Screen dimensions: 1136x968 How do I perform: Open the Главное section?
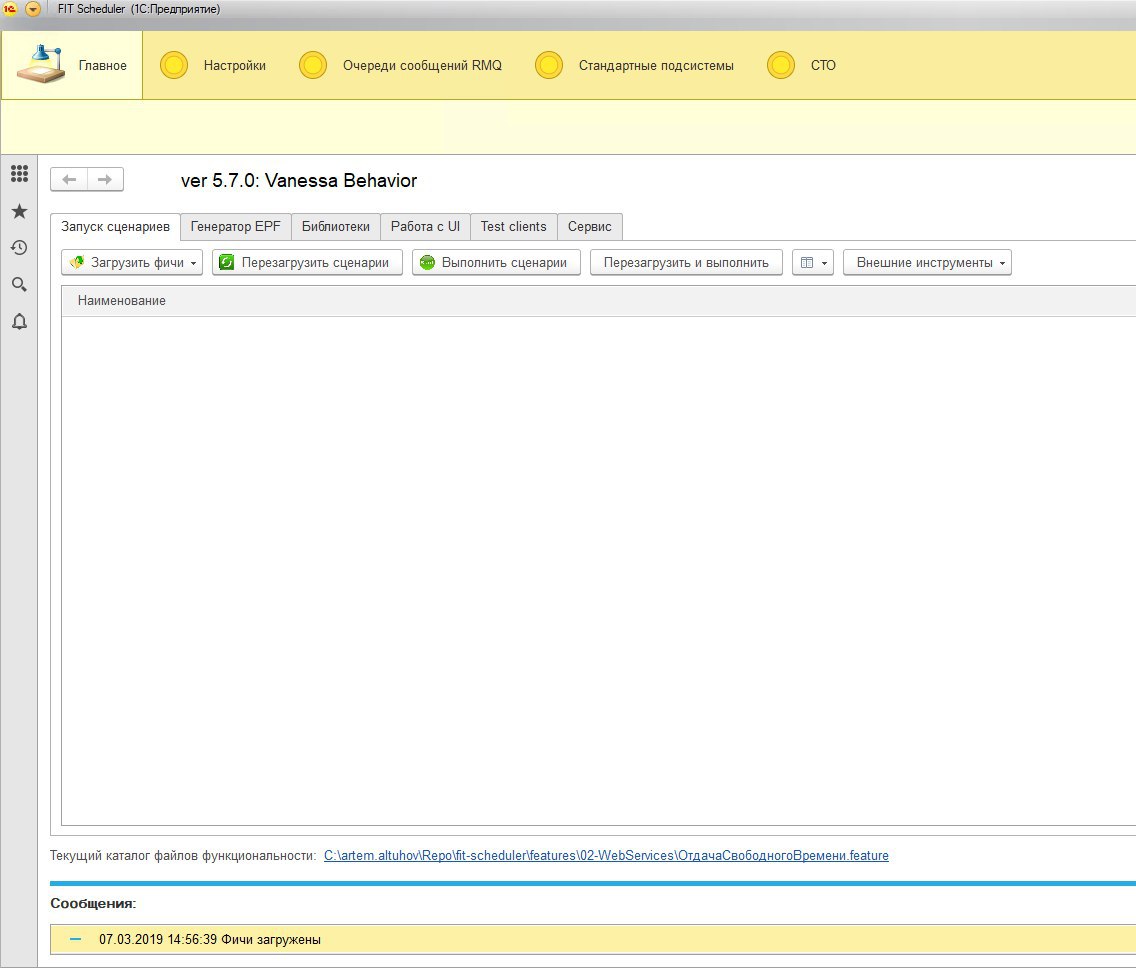coord(72,65)
